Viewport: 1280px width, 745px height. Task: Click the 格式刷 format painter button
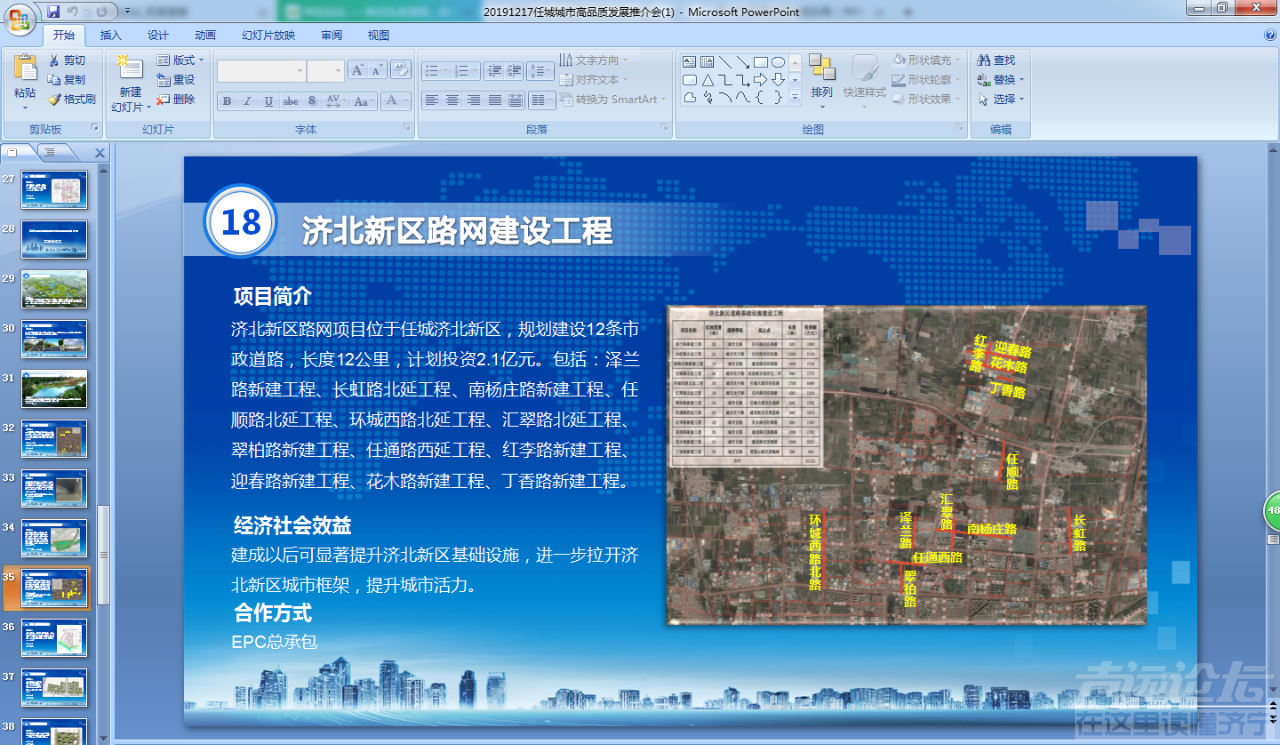click(72, 99)
